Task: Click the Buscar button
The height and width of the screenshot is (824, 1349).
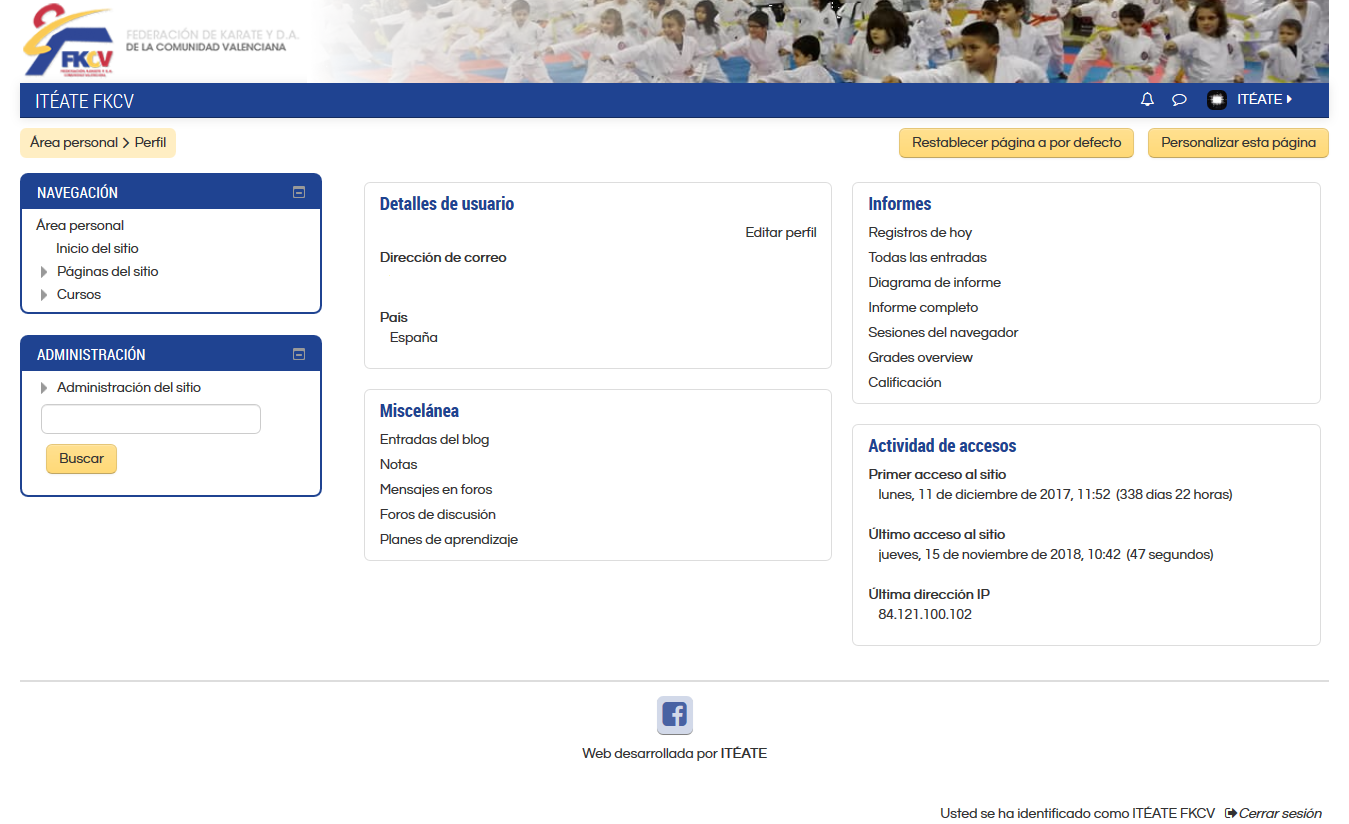Action: 81,459
